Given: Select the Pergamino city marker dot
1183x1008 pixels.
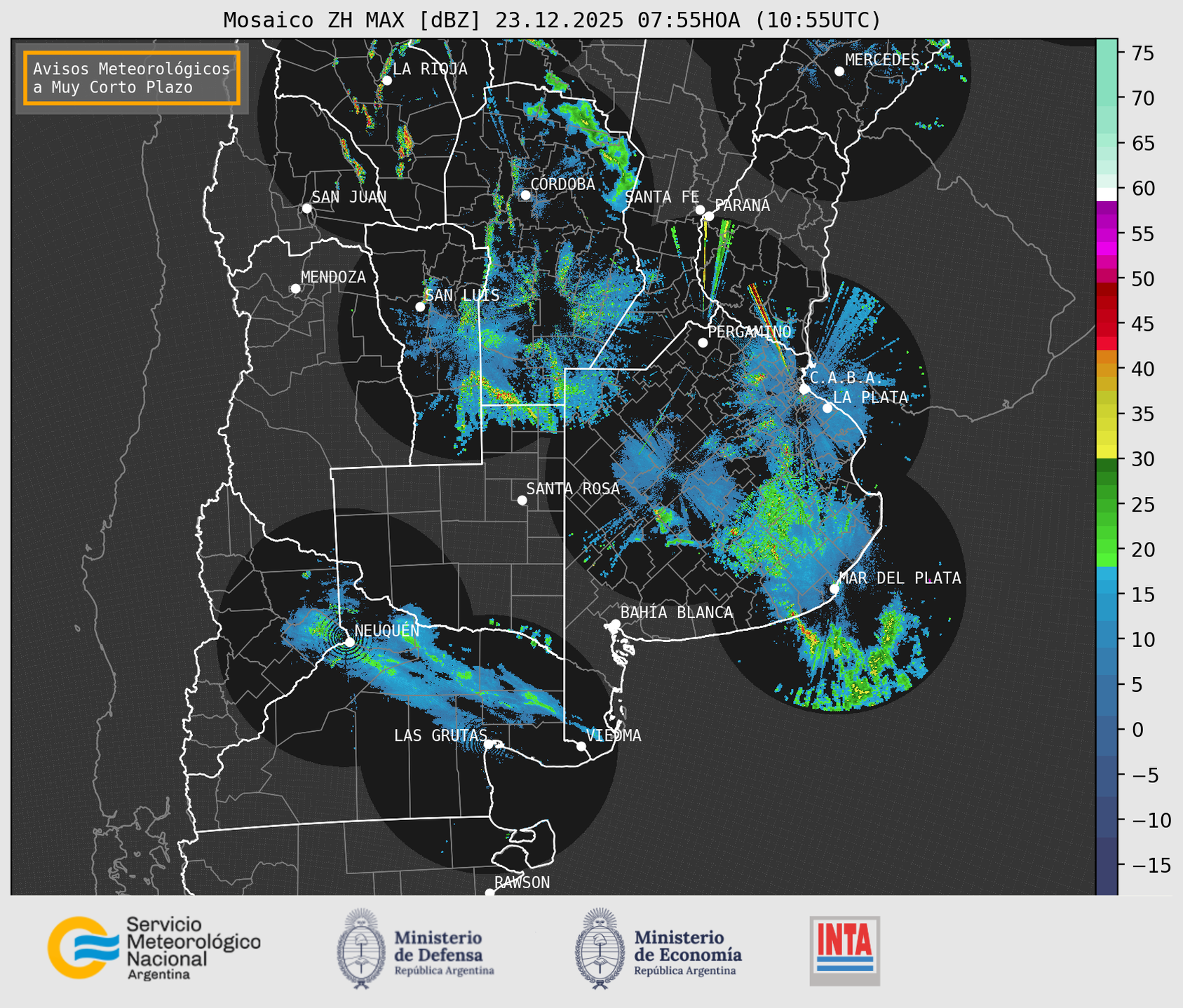Looking at the screenshot, I should (703, 343).
